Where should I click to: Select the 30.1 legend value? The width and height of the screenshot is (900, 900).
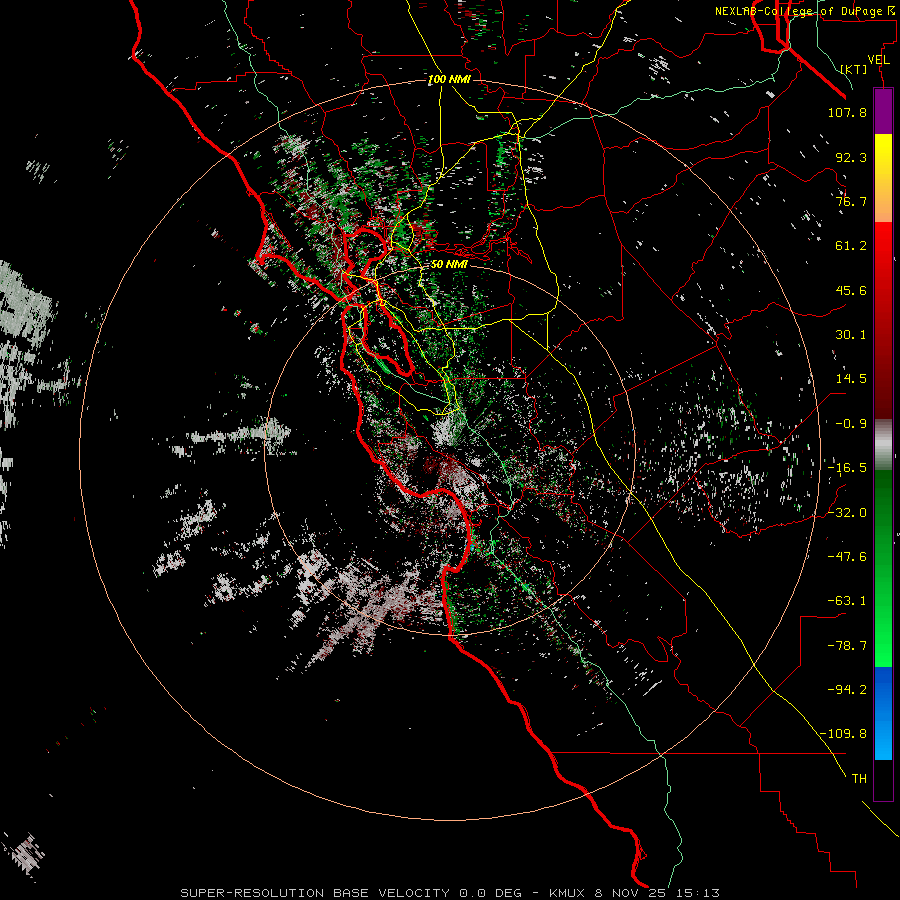[x=851, y=335]
